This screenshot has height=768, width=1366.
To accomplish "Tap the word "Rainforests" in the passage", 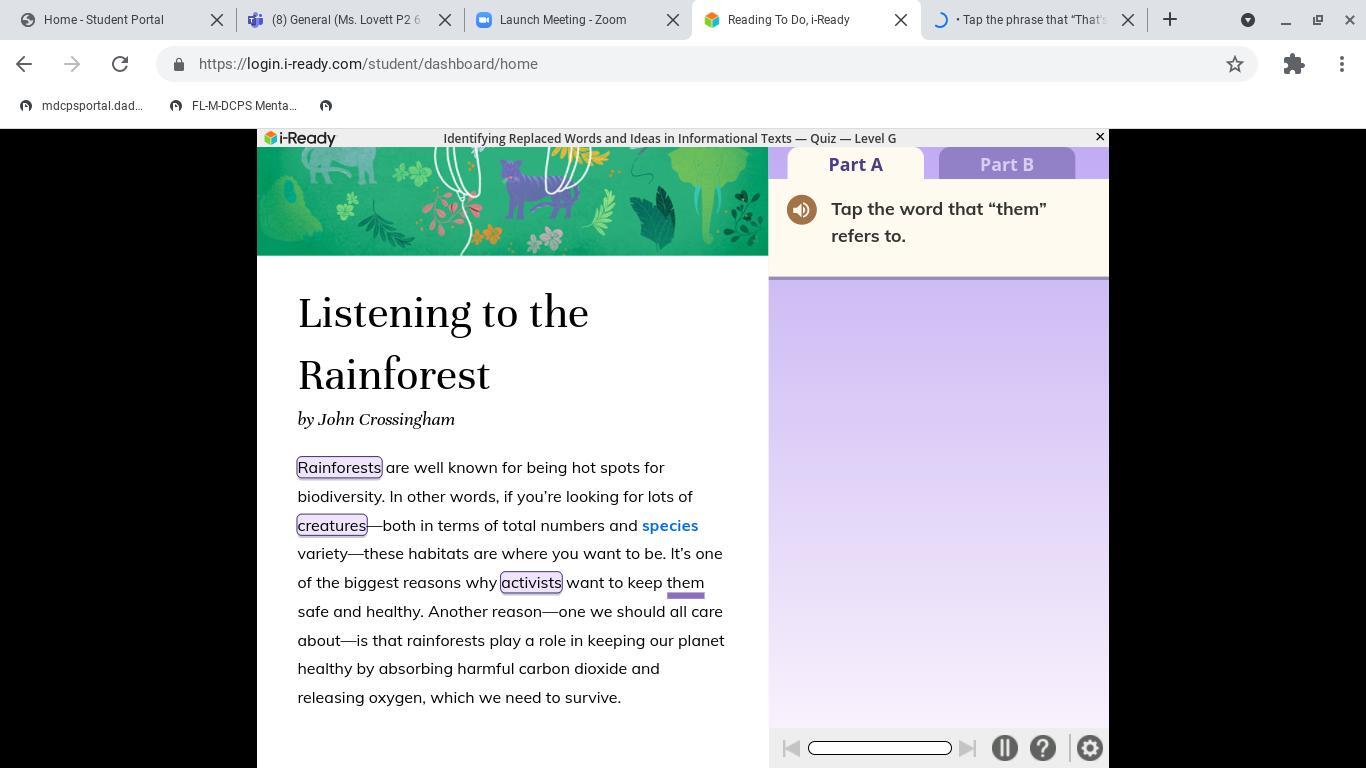I will click(x=339, y=468).
